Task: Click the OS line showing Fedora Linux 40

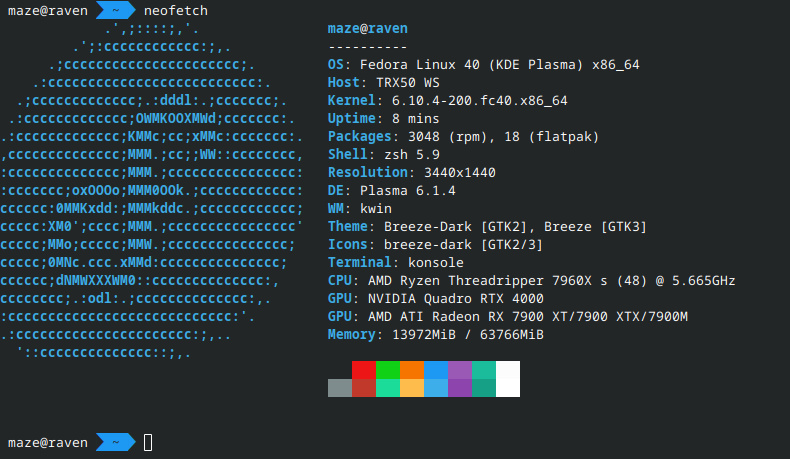Action: click(483, 64)
